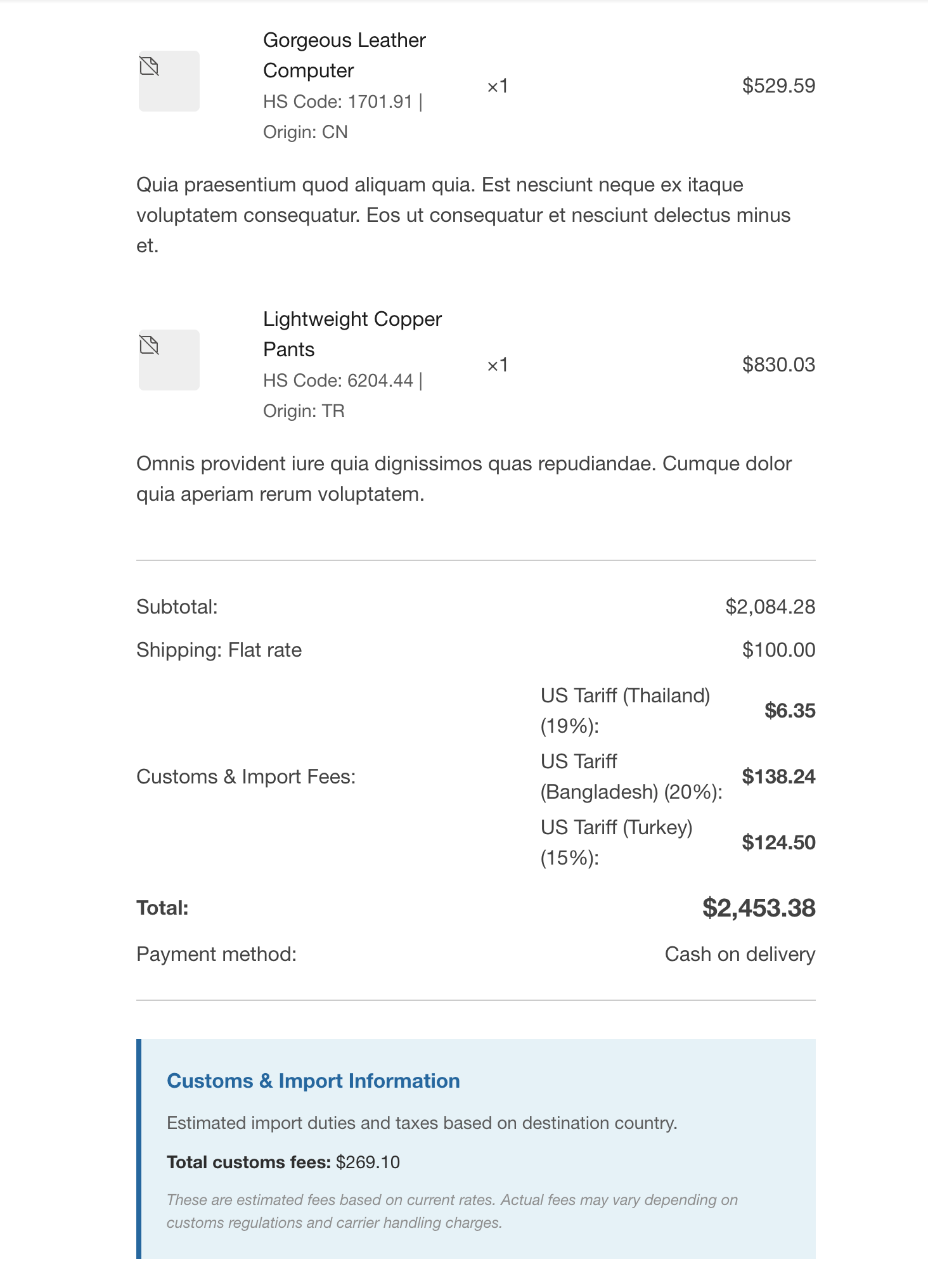Click the HS Code 6204.44 text

(x=338, y=380)
